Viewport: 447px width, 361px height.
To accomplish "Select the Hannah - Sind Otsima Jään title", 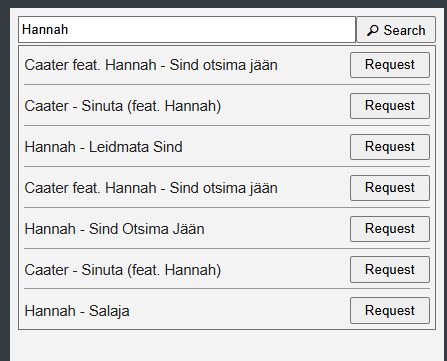I will click(114, 229).
